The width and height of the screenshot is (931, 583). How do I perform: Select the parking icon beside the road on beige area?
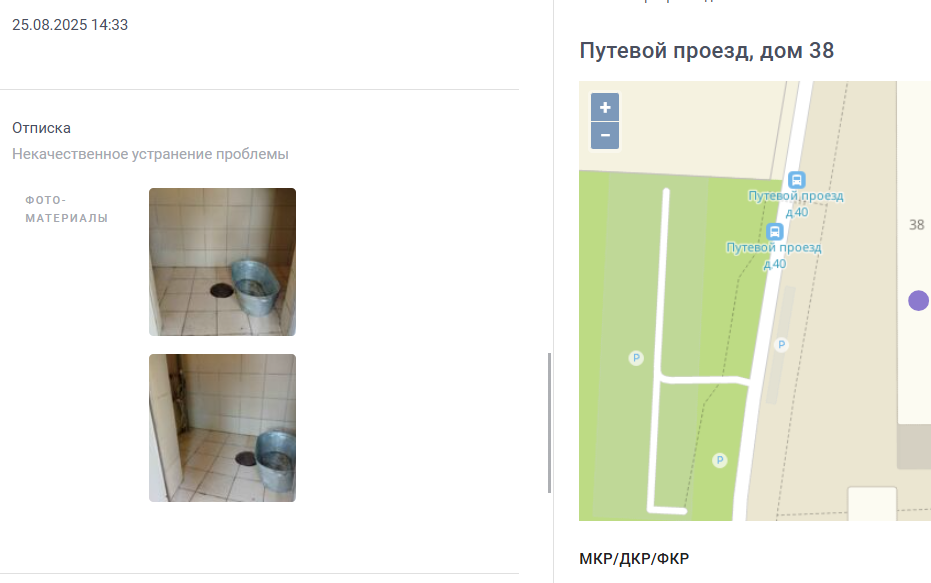coord(781,344)
